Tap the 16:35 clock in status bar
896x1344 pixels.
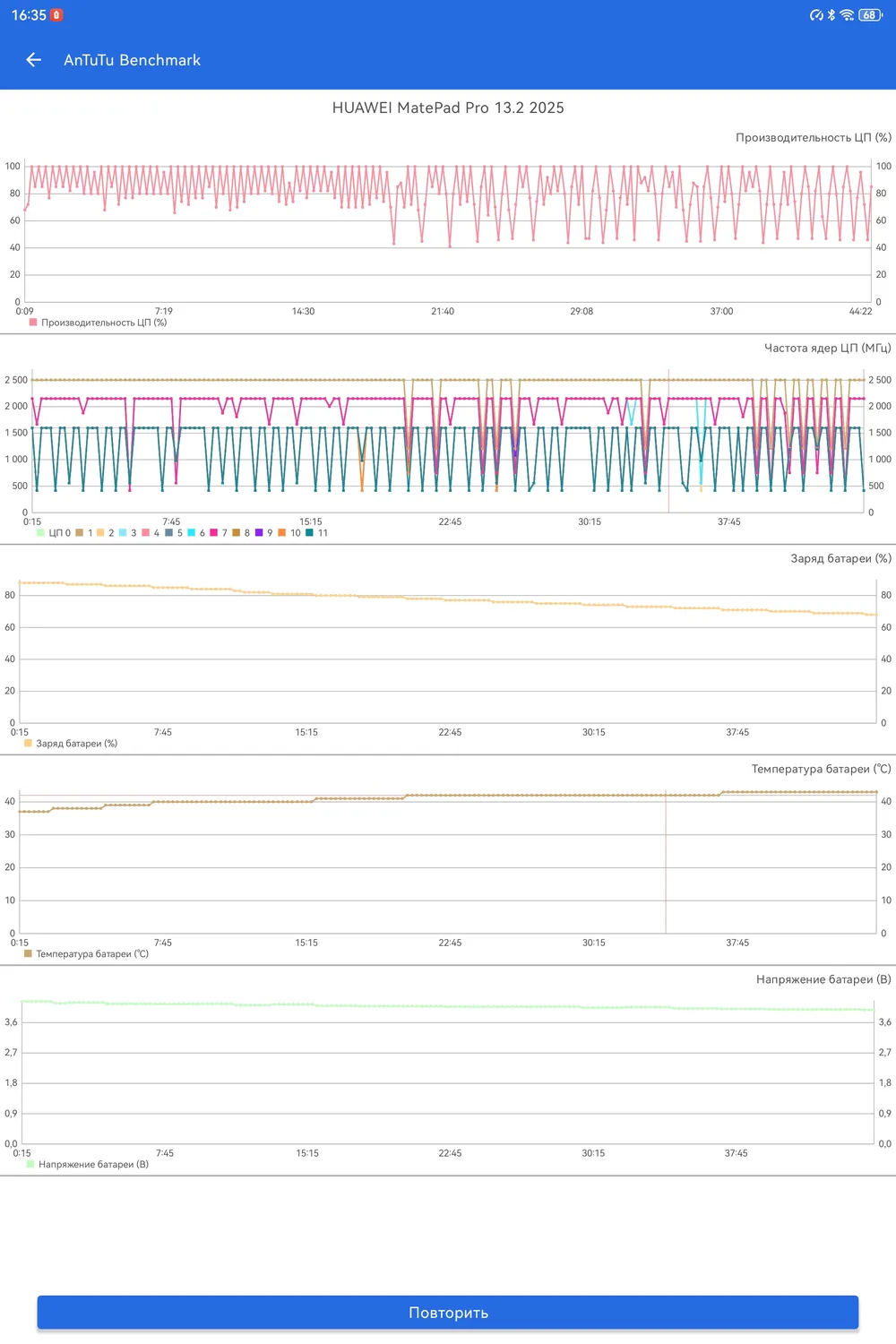[29, 15]
